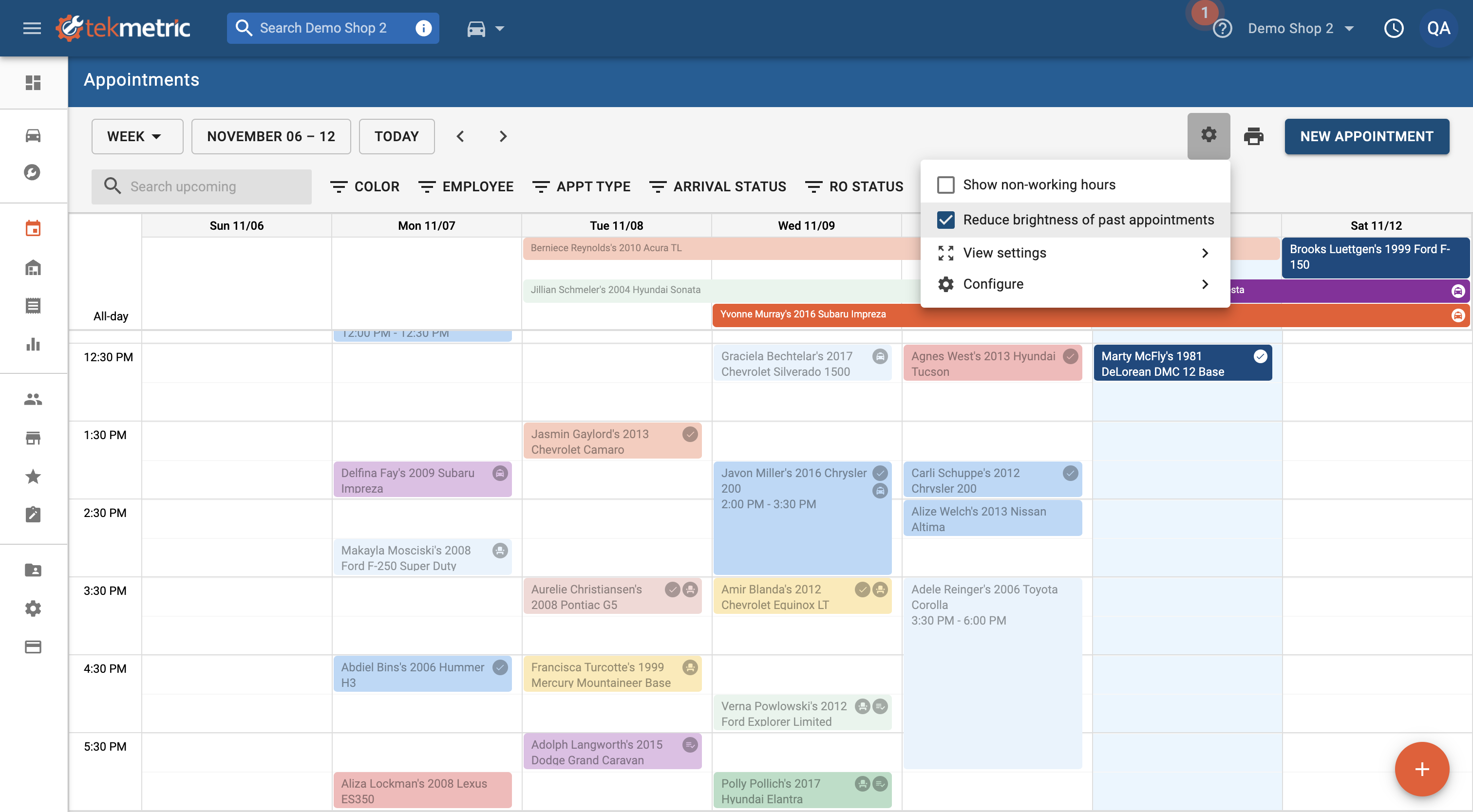This screenshot has height=812, width=1473.
Task: Open Jasmin Gaylord's Chevrolet Camaro appointment
Action: (612, 441)
